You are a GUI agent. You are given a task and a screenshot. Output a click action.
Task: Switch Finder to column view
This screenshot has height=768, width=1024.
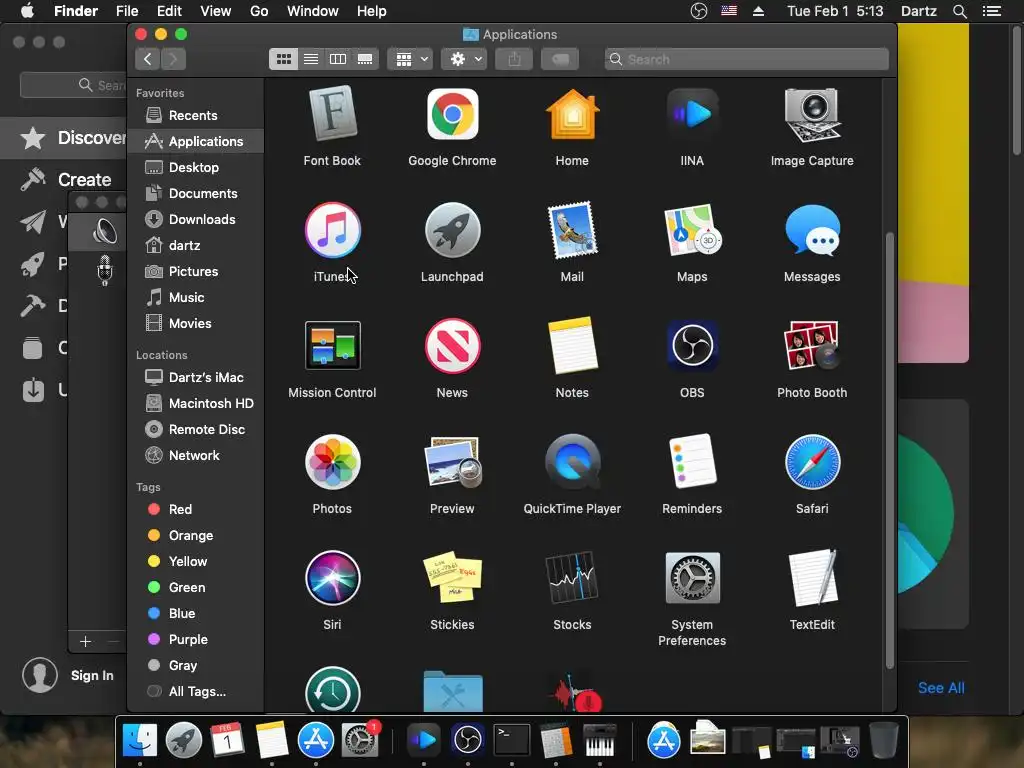(x=338, y=59)
